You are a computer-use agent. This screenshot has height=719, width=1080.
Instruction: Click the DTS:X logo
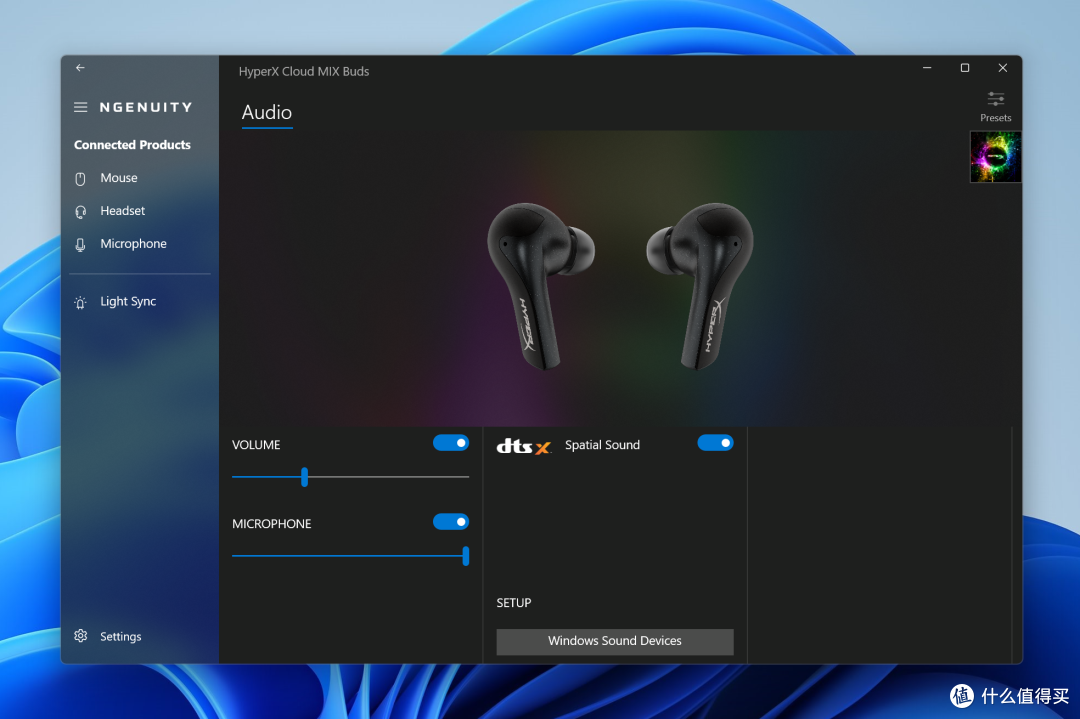(524, 446)
